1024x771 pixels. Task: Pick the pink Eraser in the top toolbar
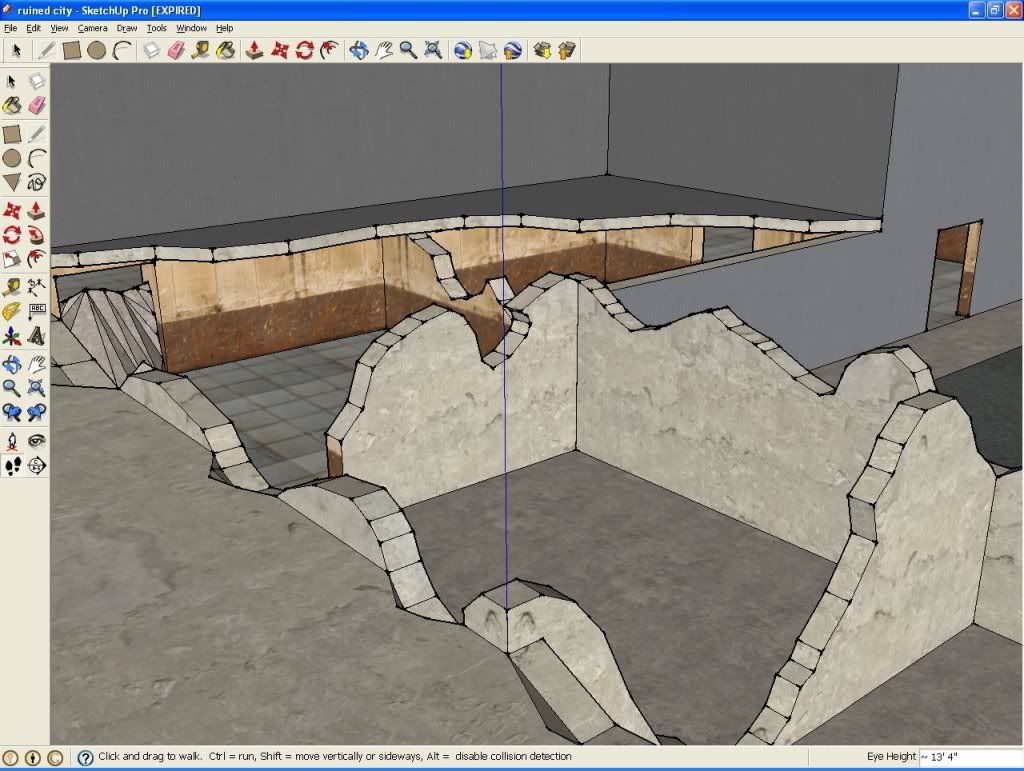pos(176,50)
